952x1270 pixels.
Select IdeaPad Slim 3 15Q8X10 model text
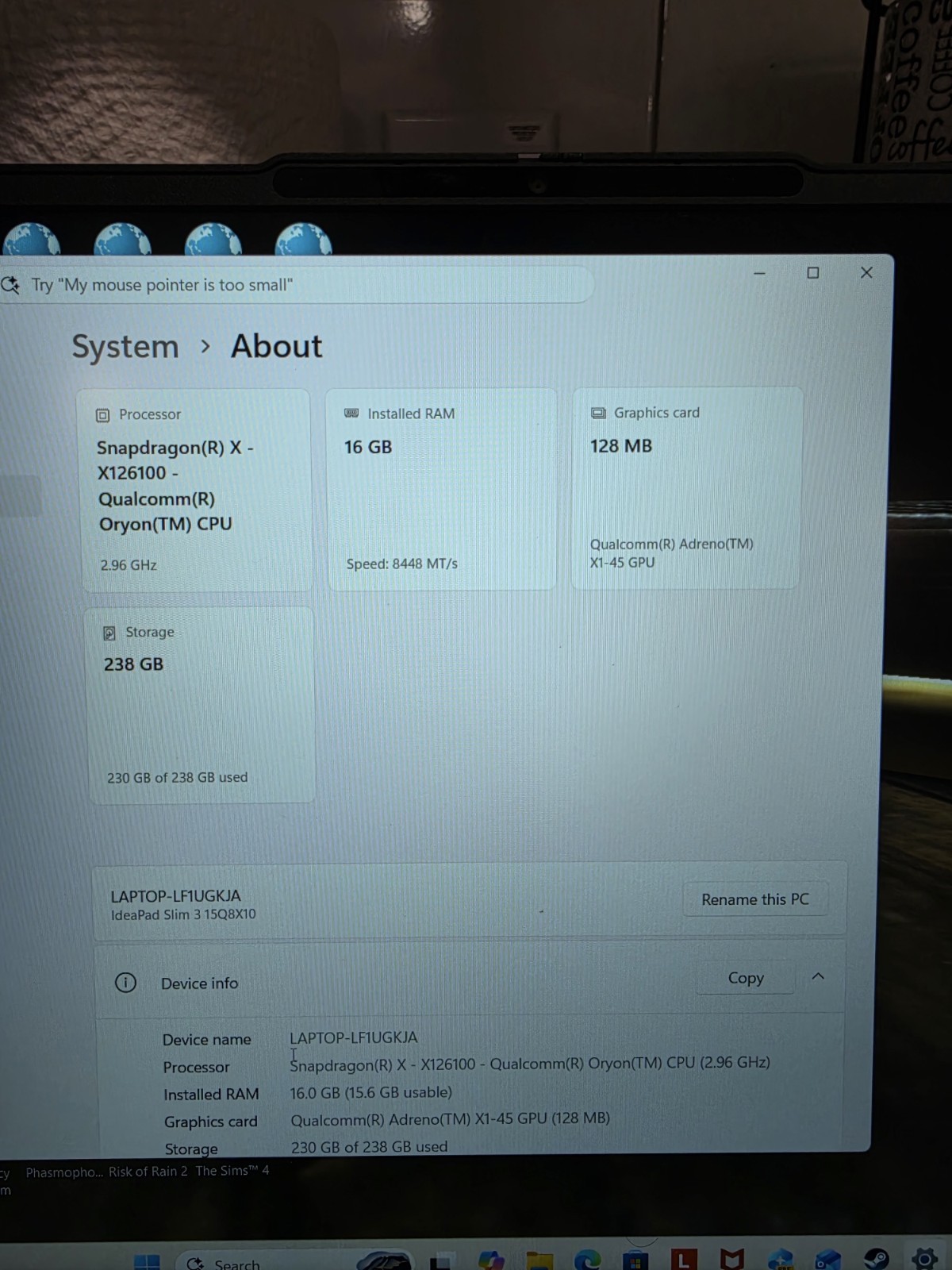tap(183, 914)
